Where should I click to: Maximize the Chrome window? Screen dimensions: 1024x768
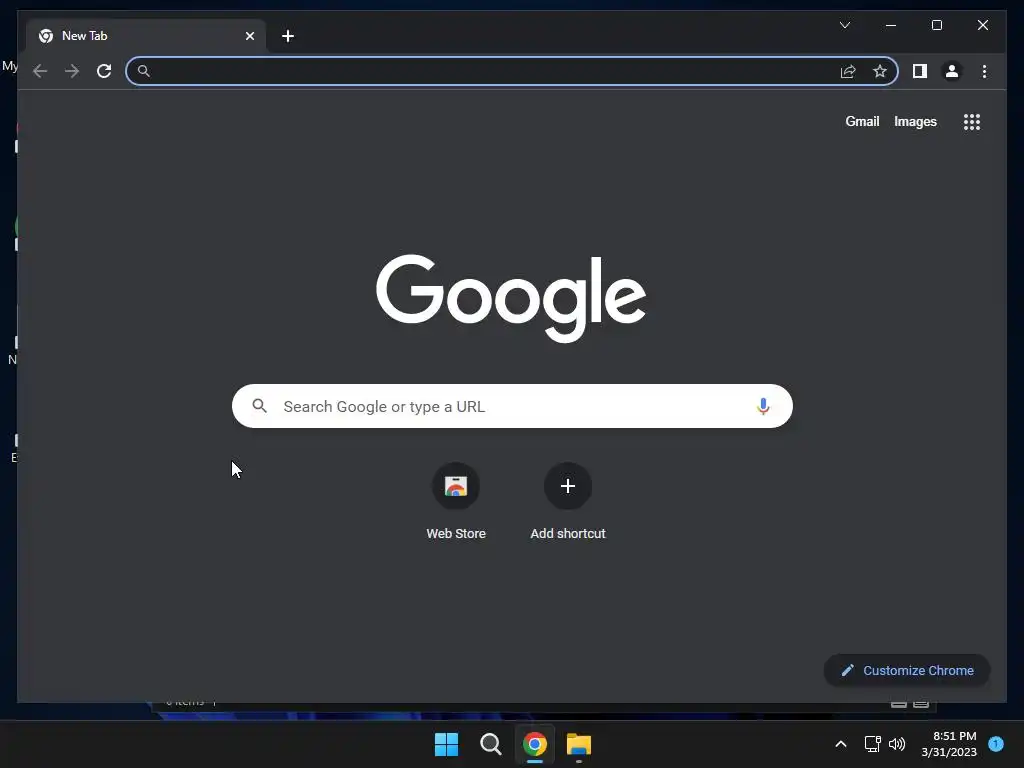936,25
